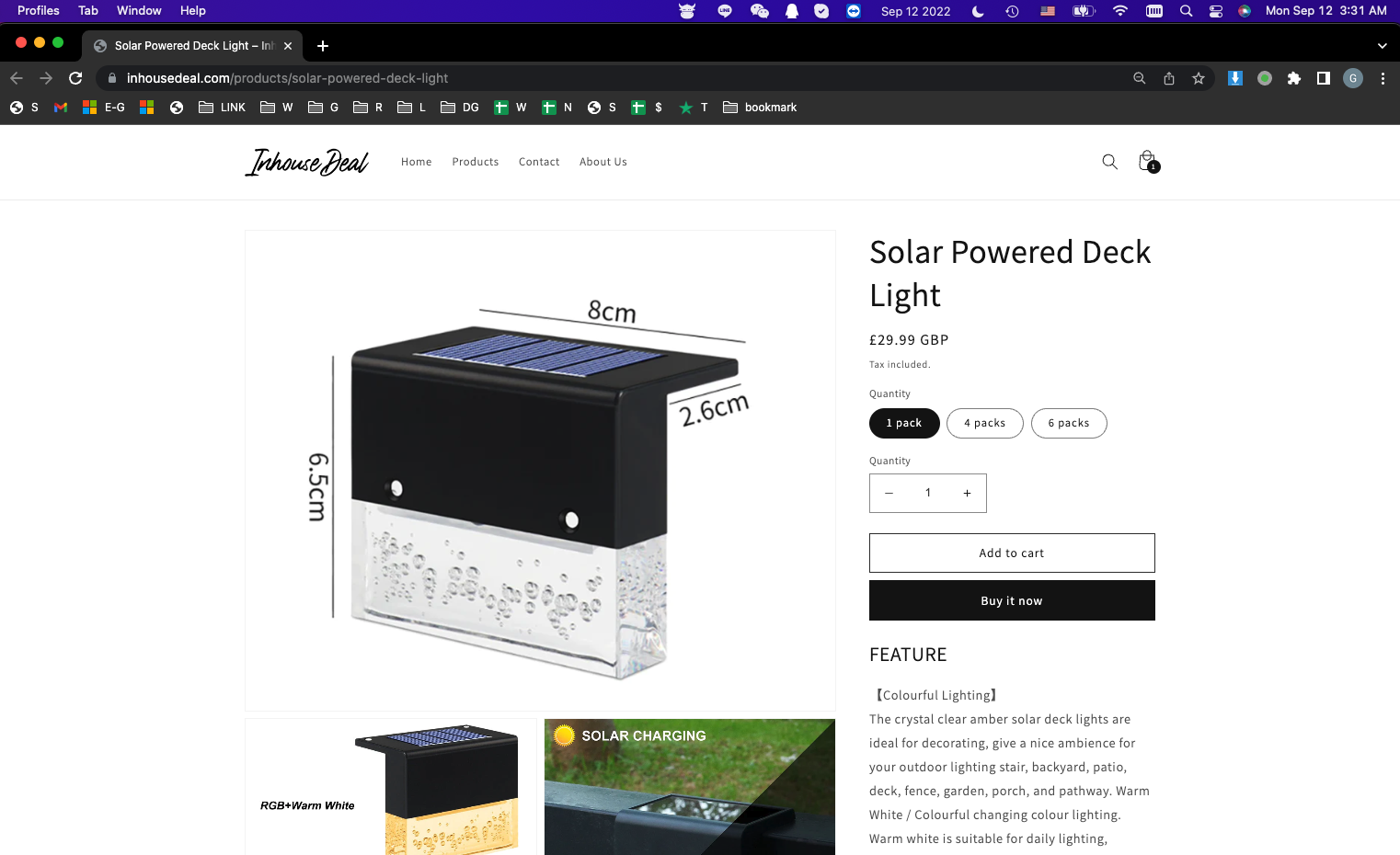Click the Buy it now button
This screenshot has height=855, width=1400.
click(1012, 600)
